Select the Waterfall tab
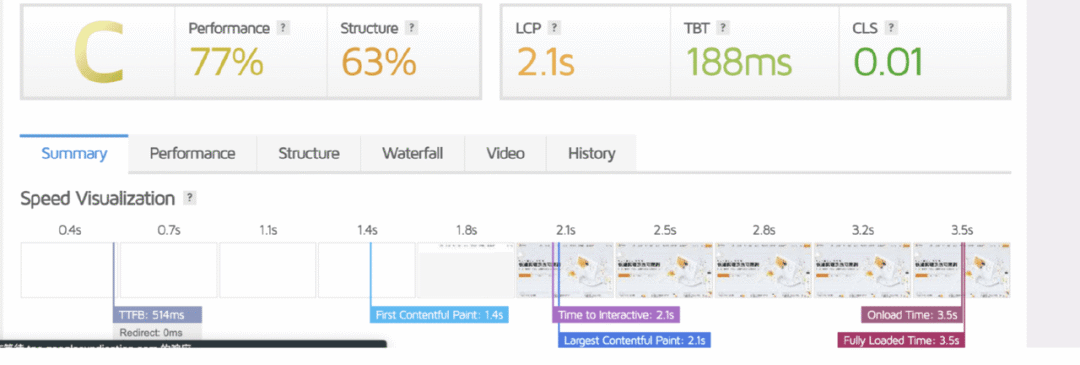 (x=413, y=154)
